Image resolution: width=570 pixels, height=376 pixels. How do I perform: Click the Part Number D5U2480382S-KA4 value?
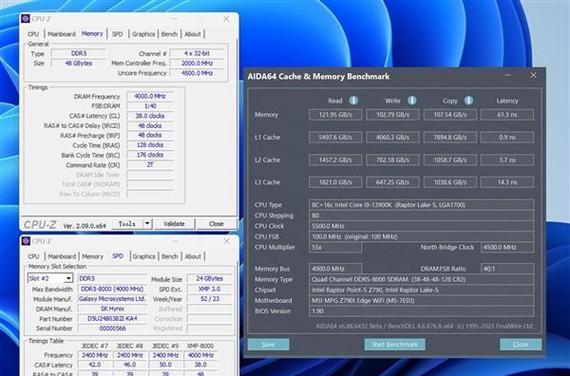(112, 319)
